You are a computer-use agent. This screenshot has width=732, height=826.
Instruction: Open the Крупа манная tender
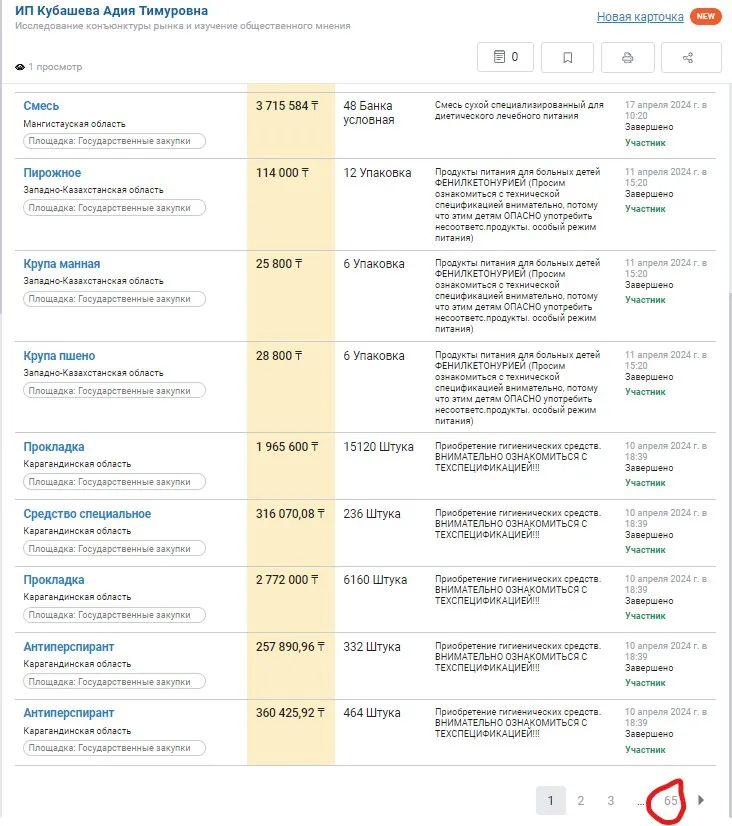62,264
